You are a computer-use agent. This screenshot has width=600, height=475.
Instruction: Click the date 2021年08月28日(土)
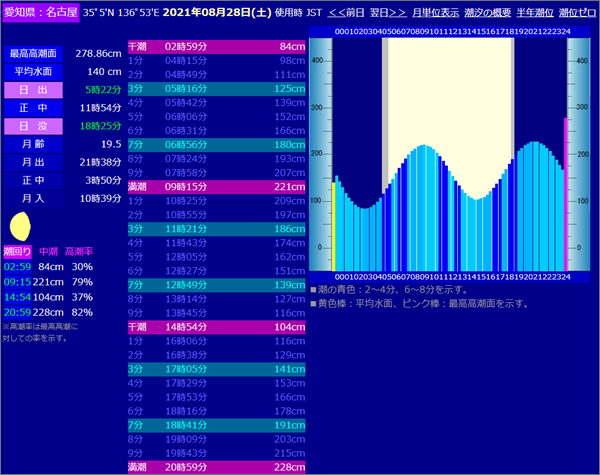point(217,13)
